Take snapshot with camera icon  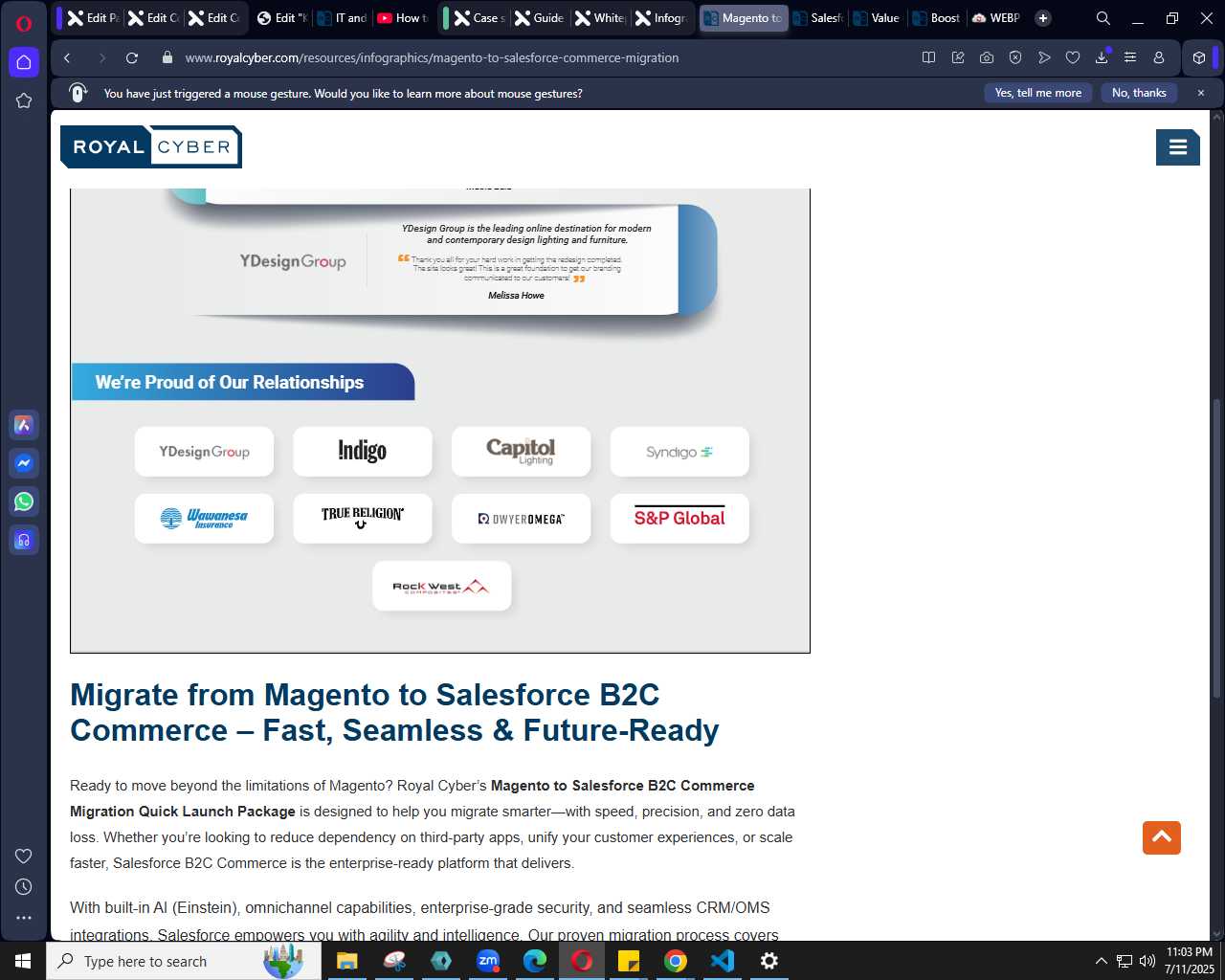987,57
